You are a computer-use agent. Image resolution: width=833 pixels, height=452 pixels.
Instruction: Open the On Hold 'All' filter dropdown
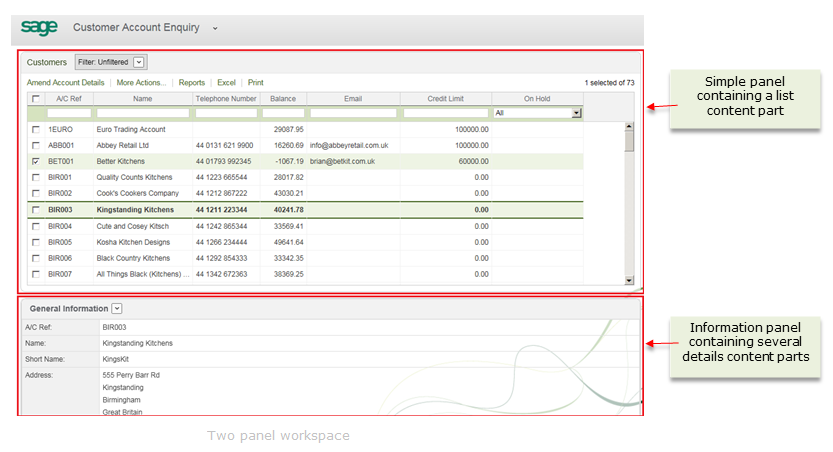click(576, 113)
